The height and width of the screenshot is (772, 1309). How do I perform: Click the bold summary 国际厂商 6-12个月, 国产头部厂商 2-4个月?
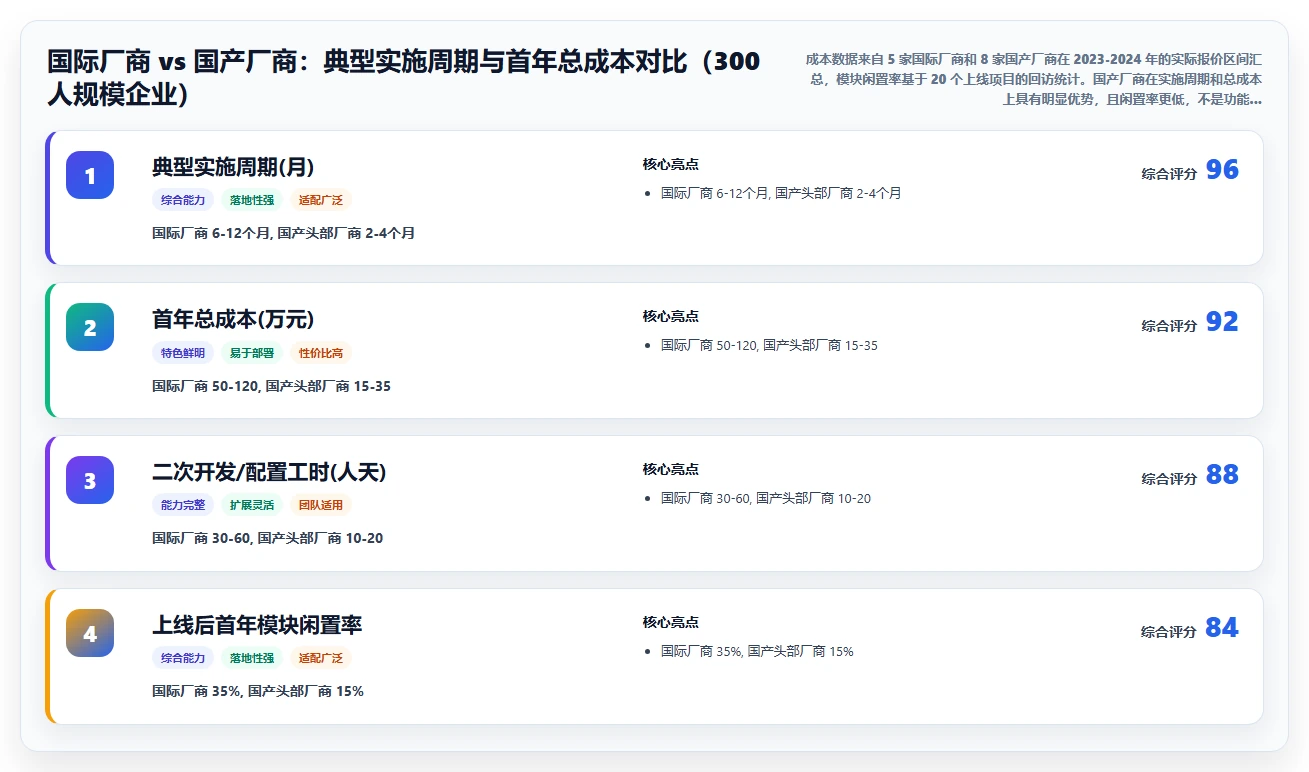(283, 233)
